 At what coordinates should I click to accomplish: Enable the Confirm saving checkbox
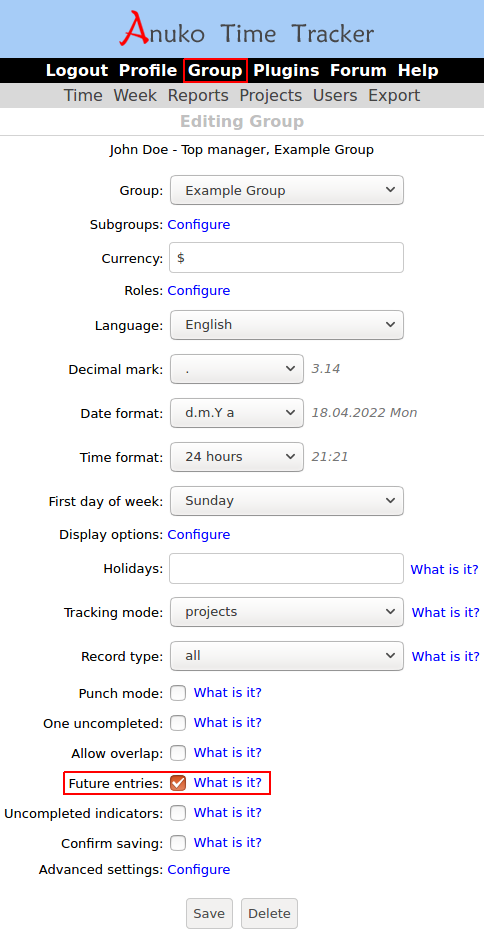(x=178, y=843)
